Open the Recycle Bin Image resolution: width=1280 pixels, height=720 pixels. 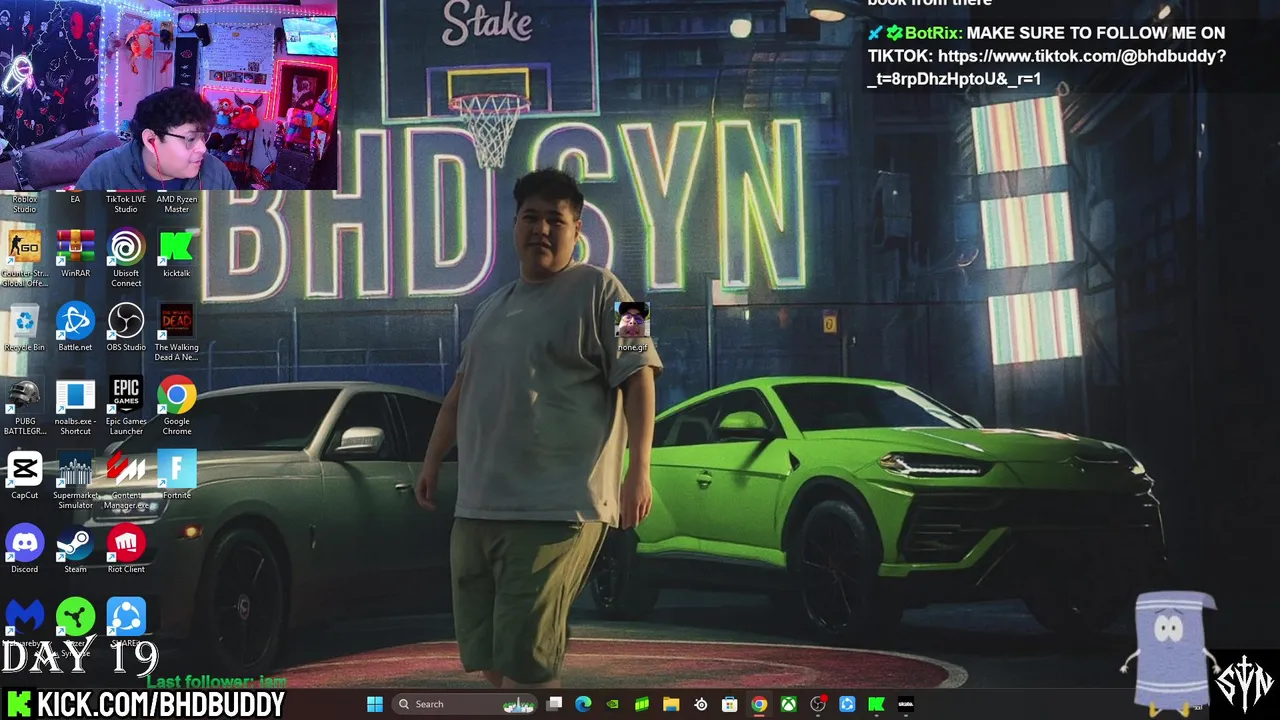[x=25, y=328]
